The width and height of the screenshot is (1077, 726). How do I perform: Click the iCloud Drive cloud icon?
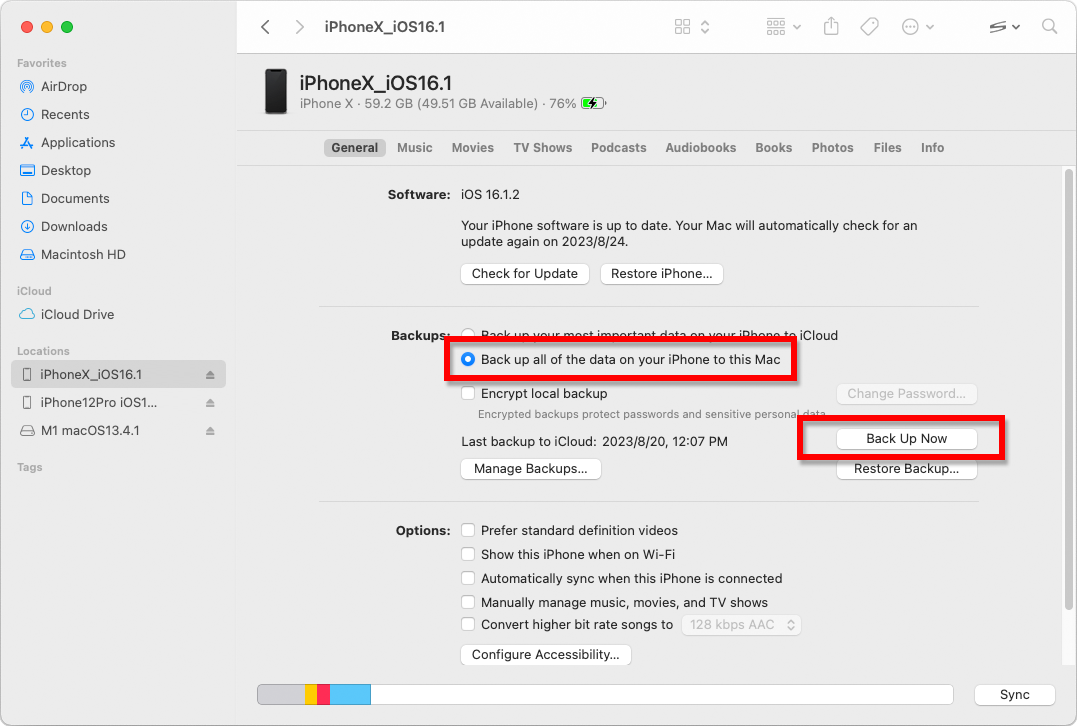point(27,314)
